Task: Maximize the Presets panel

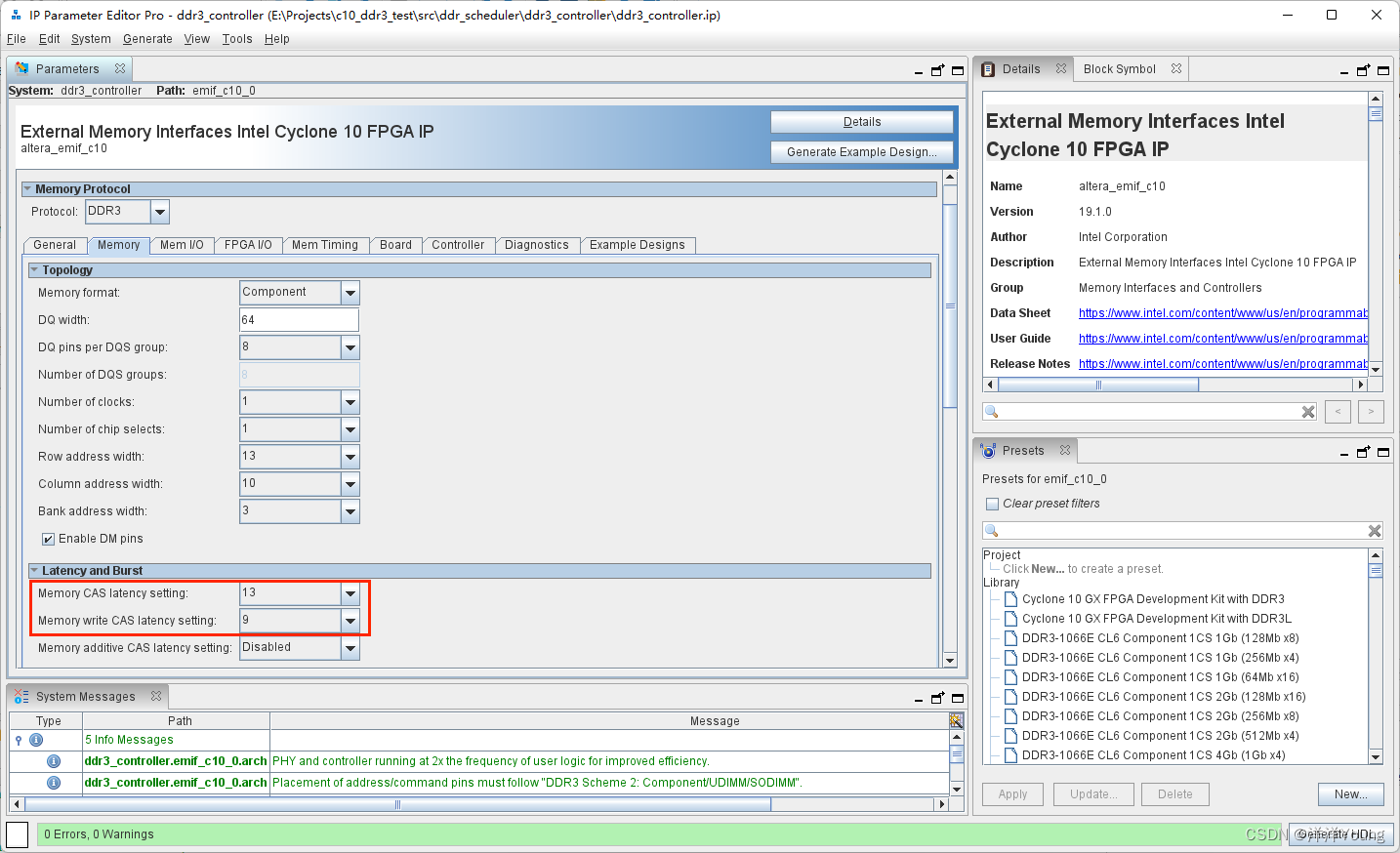Action: (x=1383, y=452)
